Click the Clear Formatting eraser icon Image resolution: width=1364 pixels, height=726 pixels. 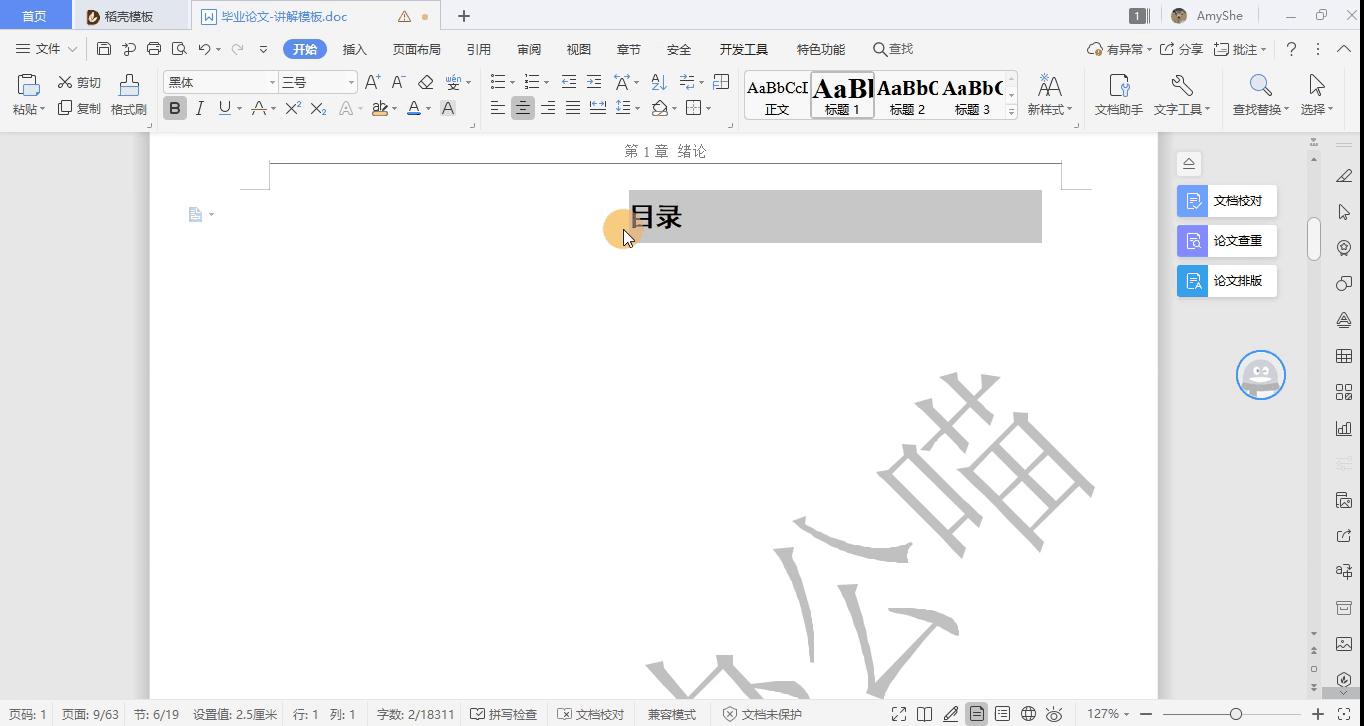(x=424, y=81)
